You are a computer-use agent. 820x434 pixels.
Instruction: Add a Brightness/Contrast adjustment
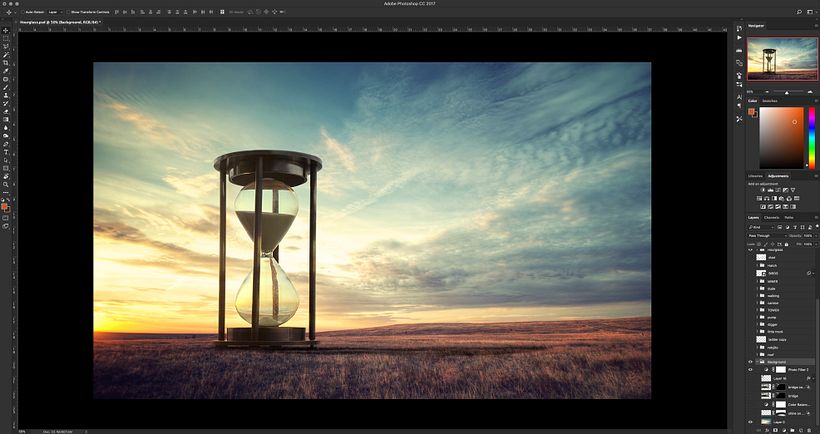pos(763,190)
